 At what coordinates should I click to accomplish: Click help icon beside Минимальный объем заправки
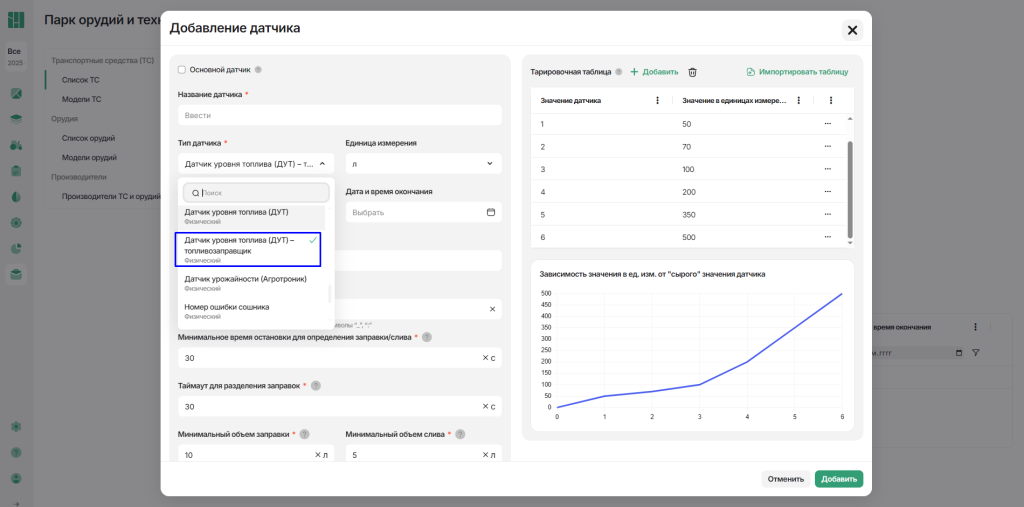(304, 434)
